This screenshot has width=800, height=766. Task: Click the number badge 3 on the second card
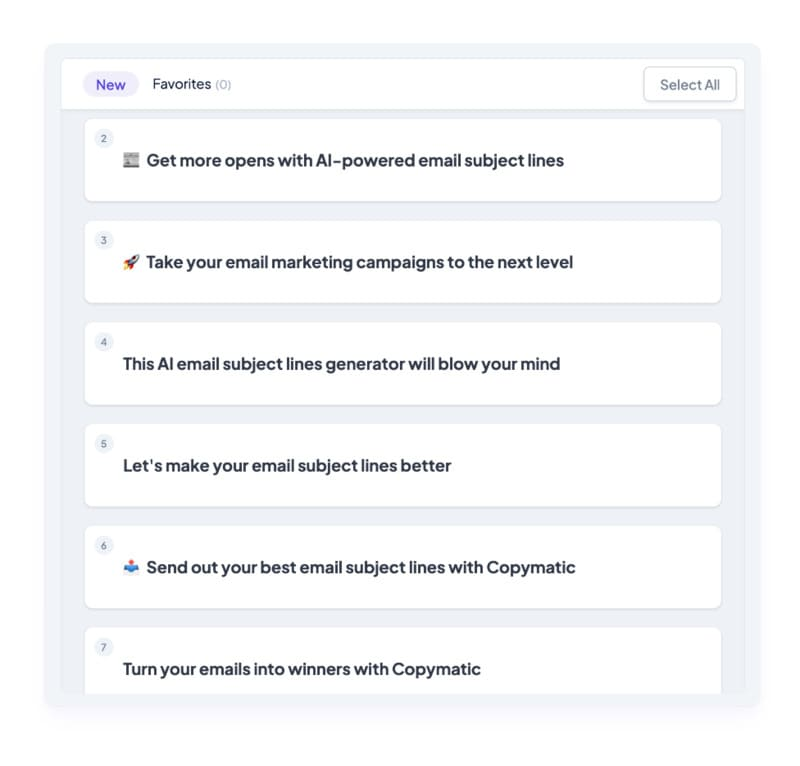[104, 240]
